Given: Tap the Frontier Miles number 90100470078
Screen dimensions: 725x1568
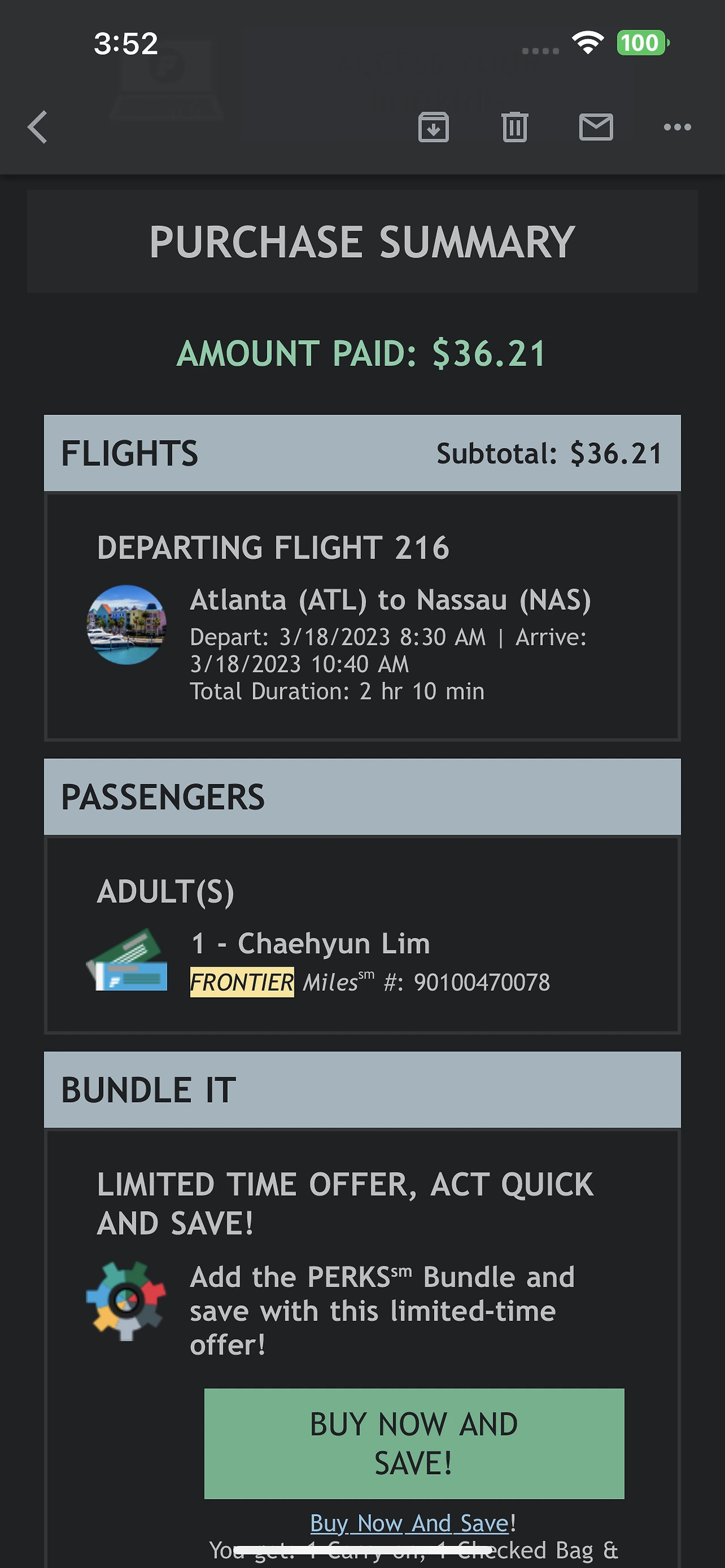Looking at the screenshot, I should click(482, 982).
